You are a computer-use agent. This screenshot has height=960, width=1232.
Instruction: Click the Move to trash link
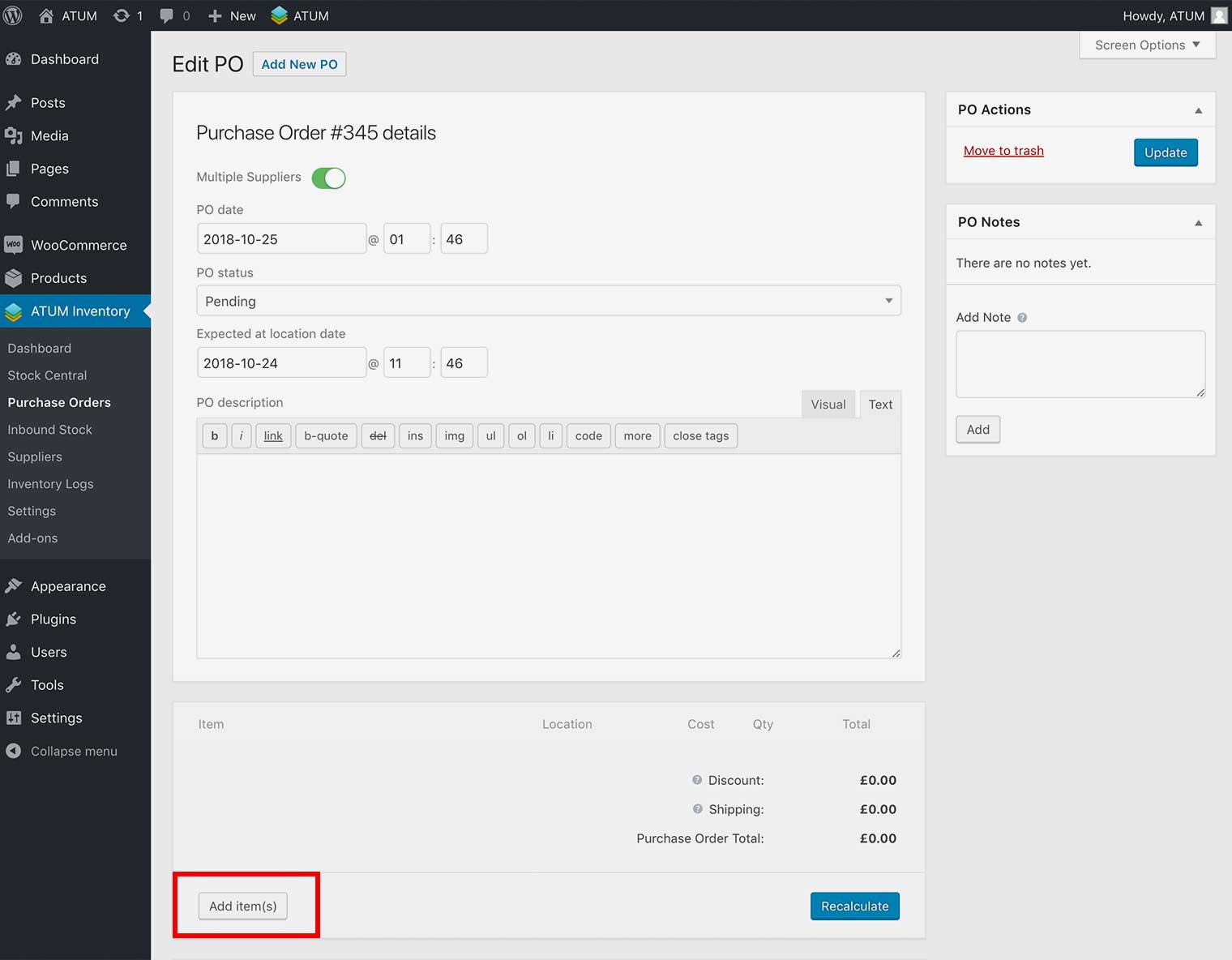pos(1003,151)
